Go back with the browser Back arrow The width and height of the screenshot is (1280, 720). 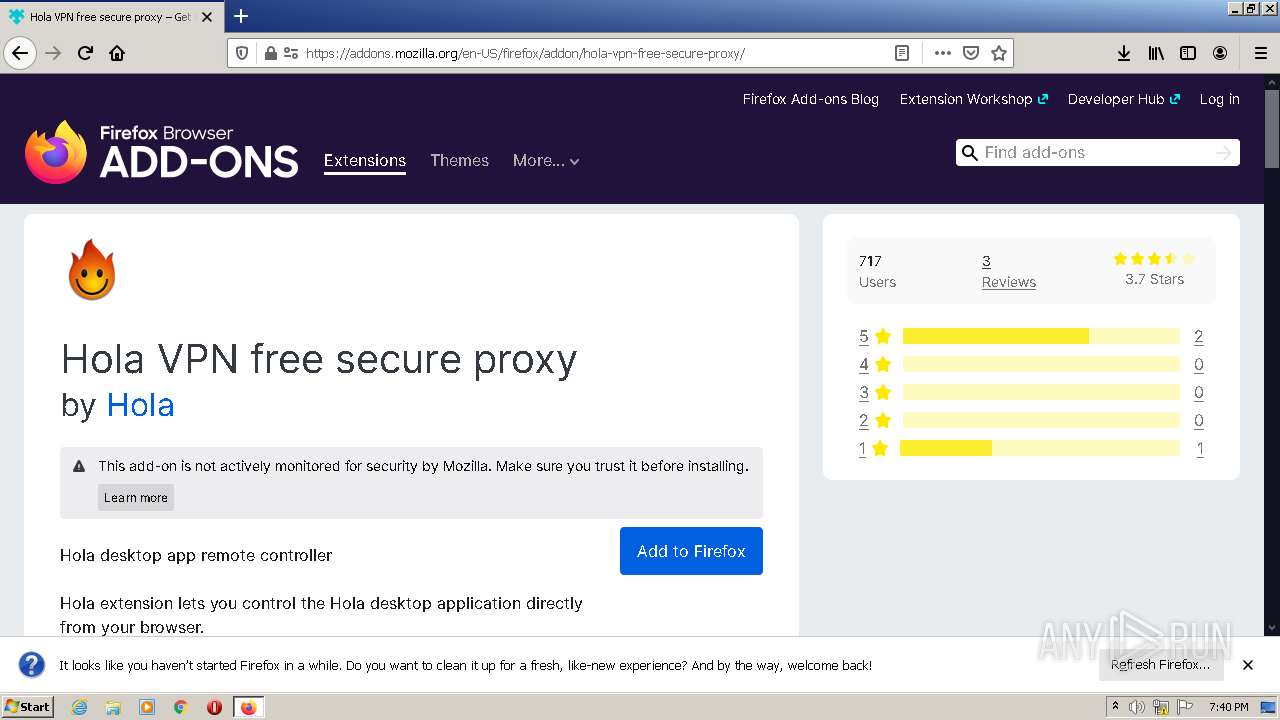tap(20, 53)
